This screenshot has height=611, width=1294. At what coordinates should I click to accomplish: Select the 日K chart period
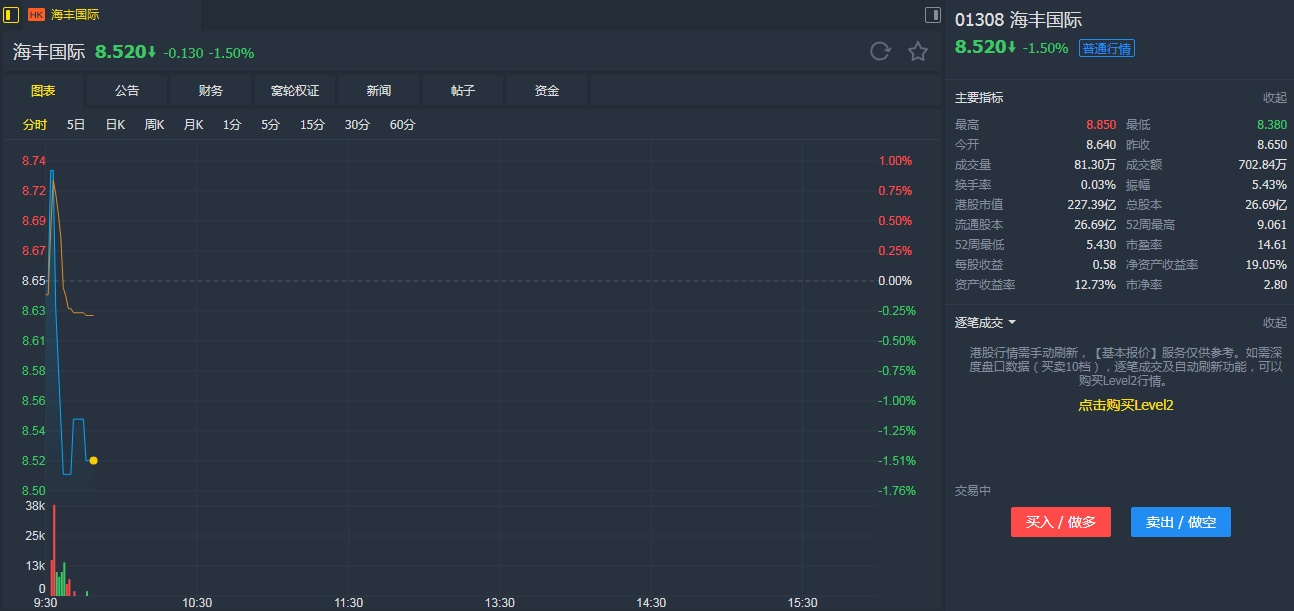point(115,125)
